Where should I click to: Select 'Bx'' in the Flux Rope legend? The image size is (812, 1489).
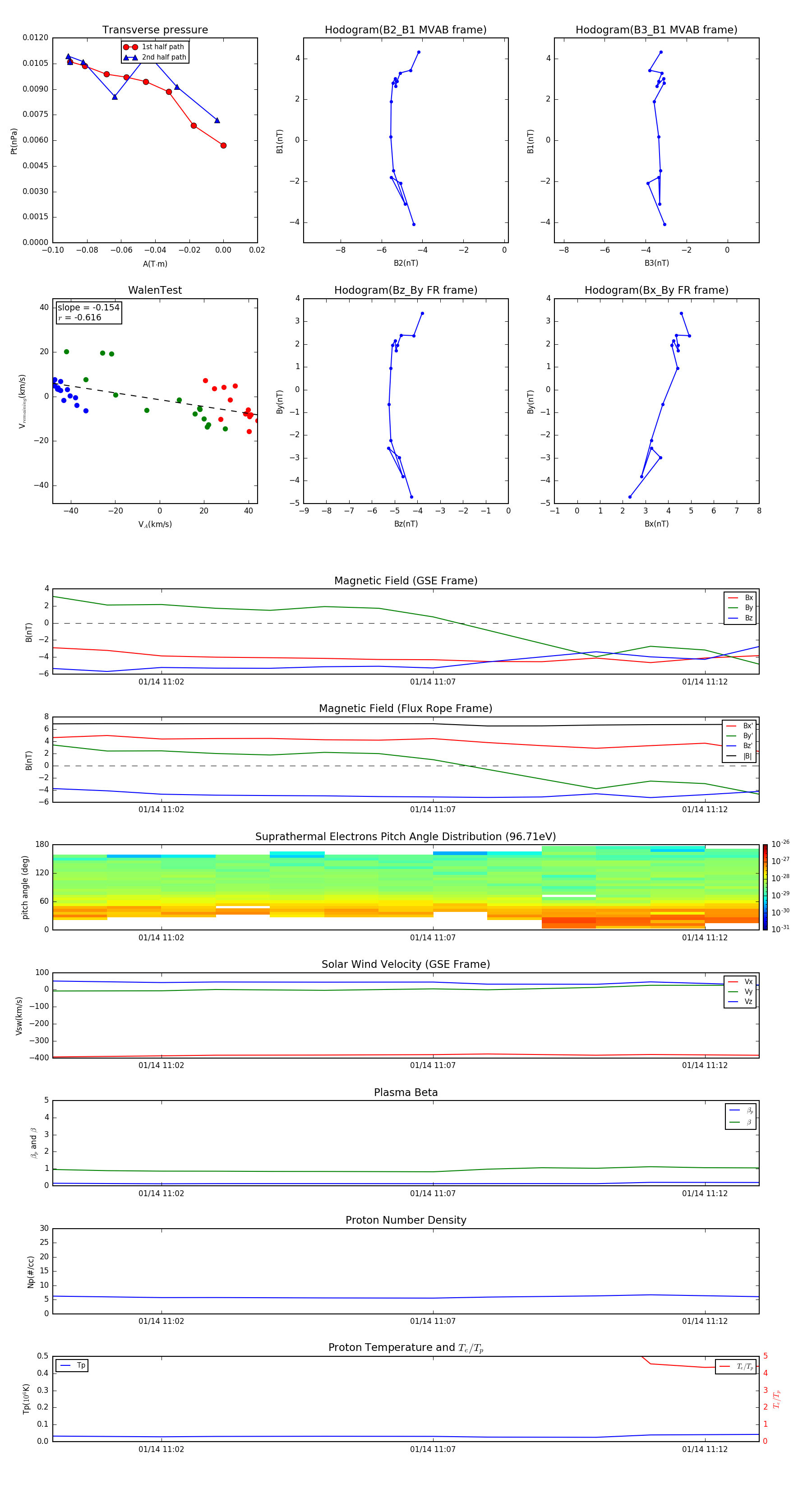point(739,726)
